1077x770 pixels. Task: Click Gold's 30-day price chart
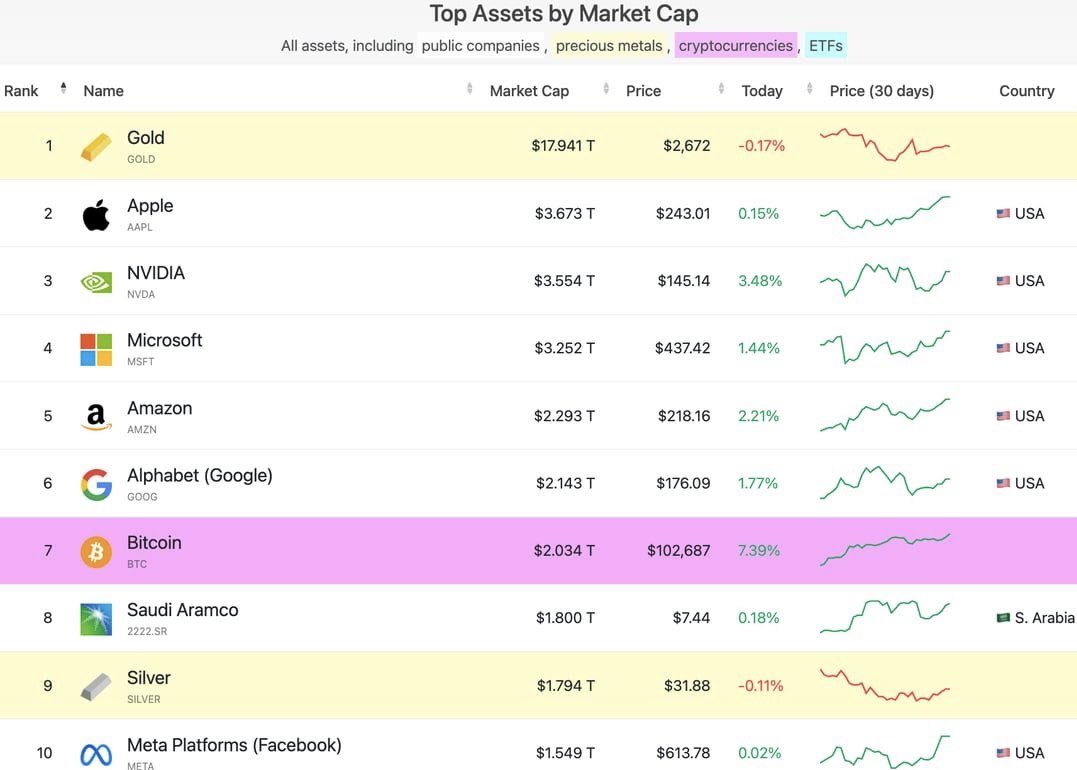[x=885, y=144]
